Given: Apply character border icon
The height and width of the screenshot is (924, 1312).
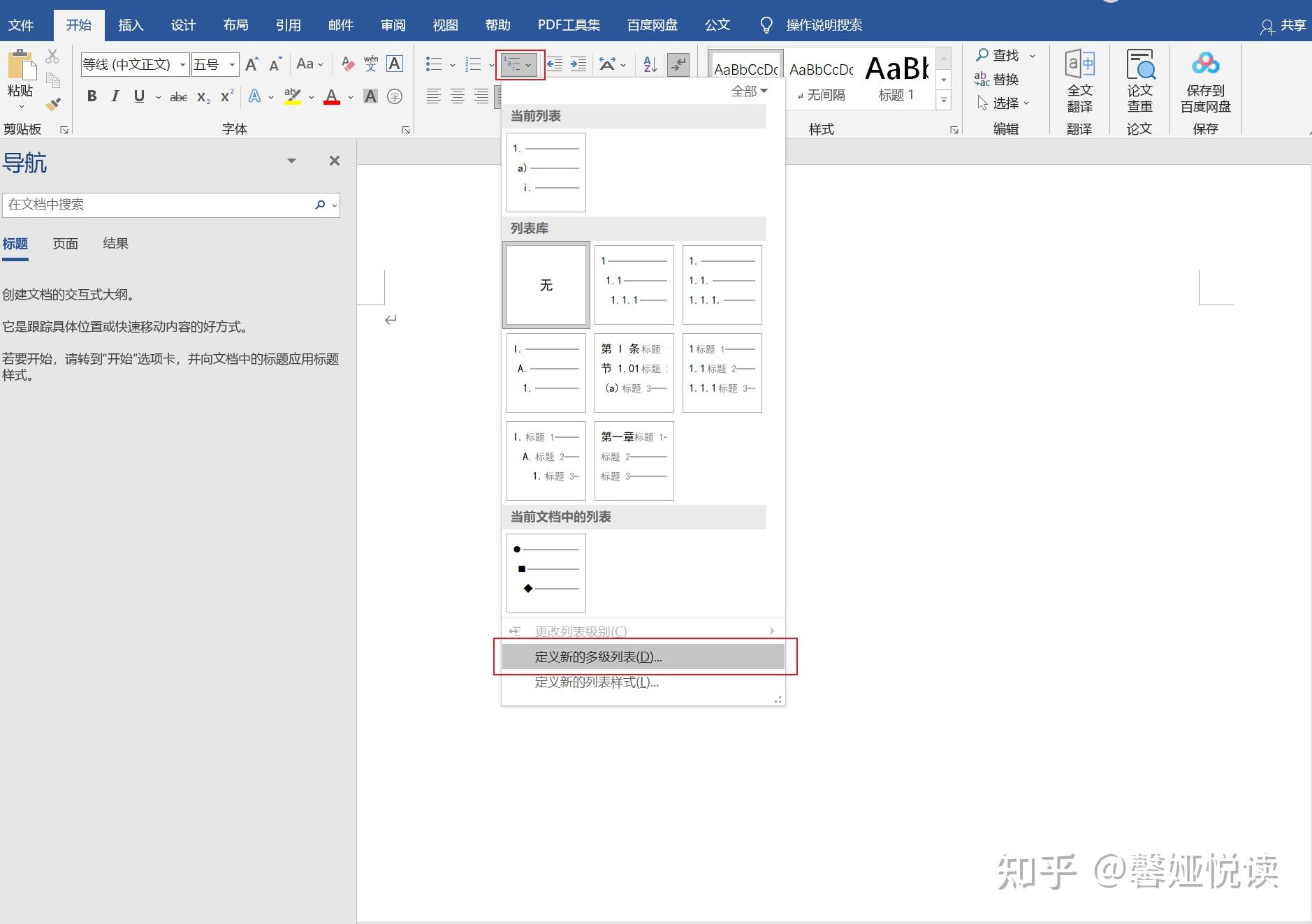Looking at the screenshot, I should pos(394,64).
